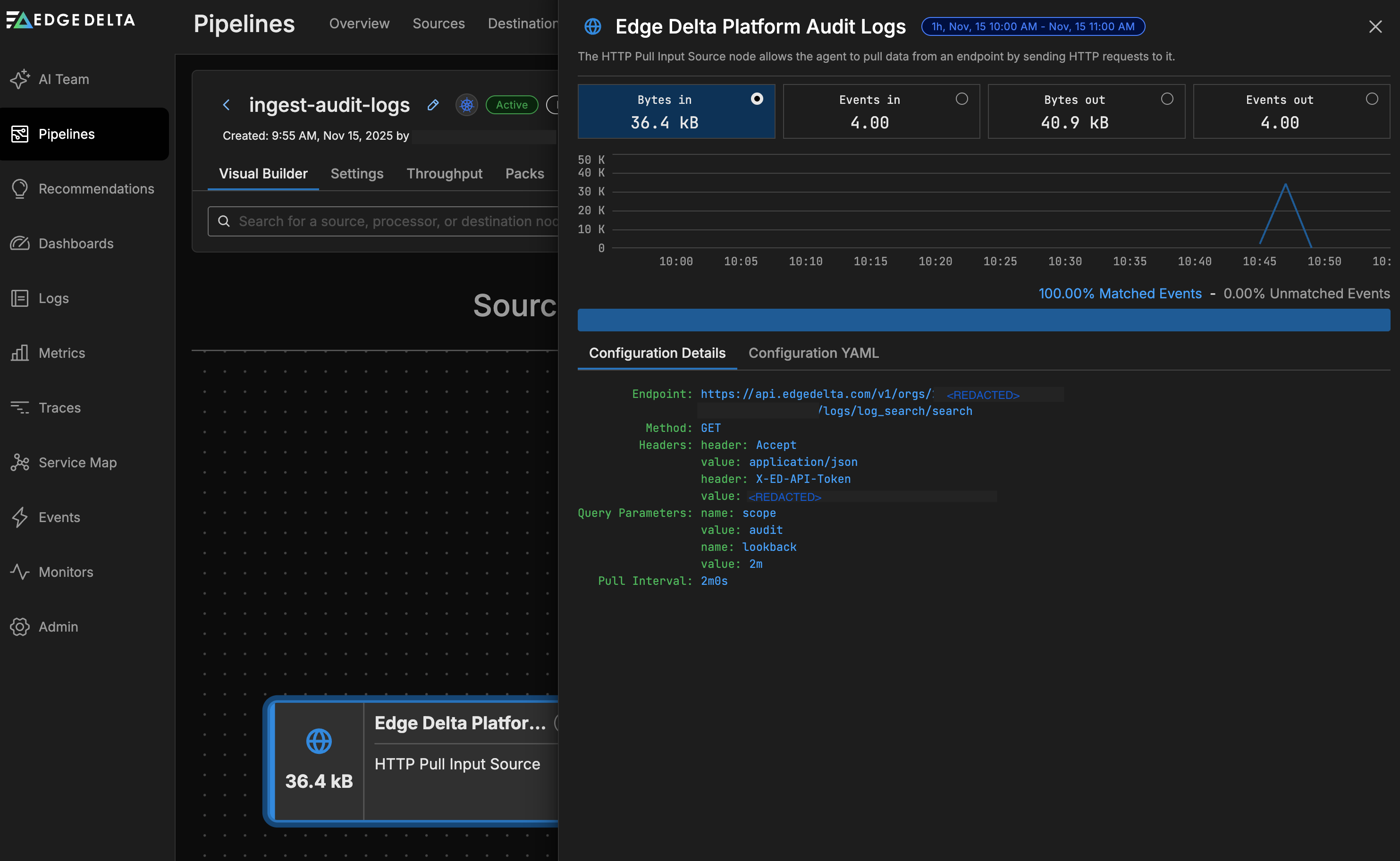Select the Bytes out metric
Screen dimensions: 1400x861
click(1086, 111)
